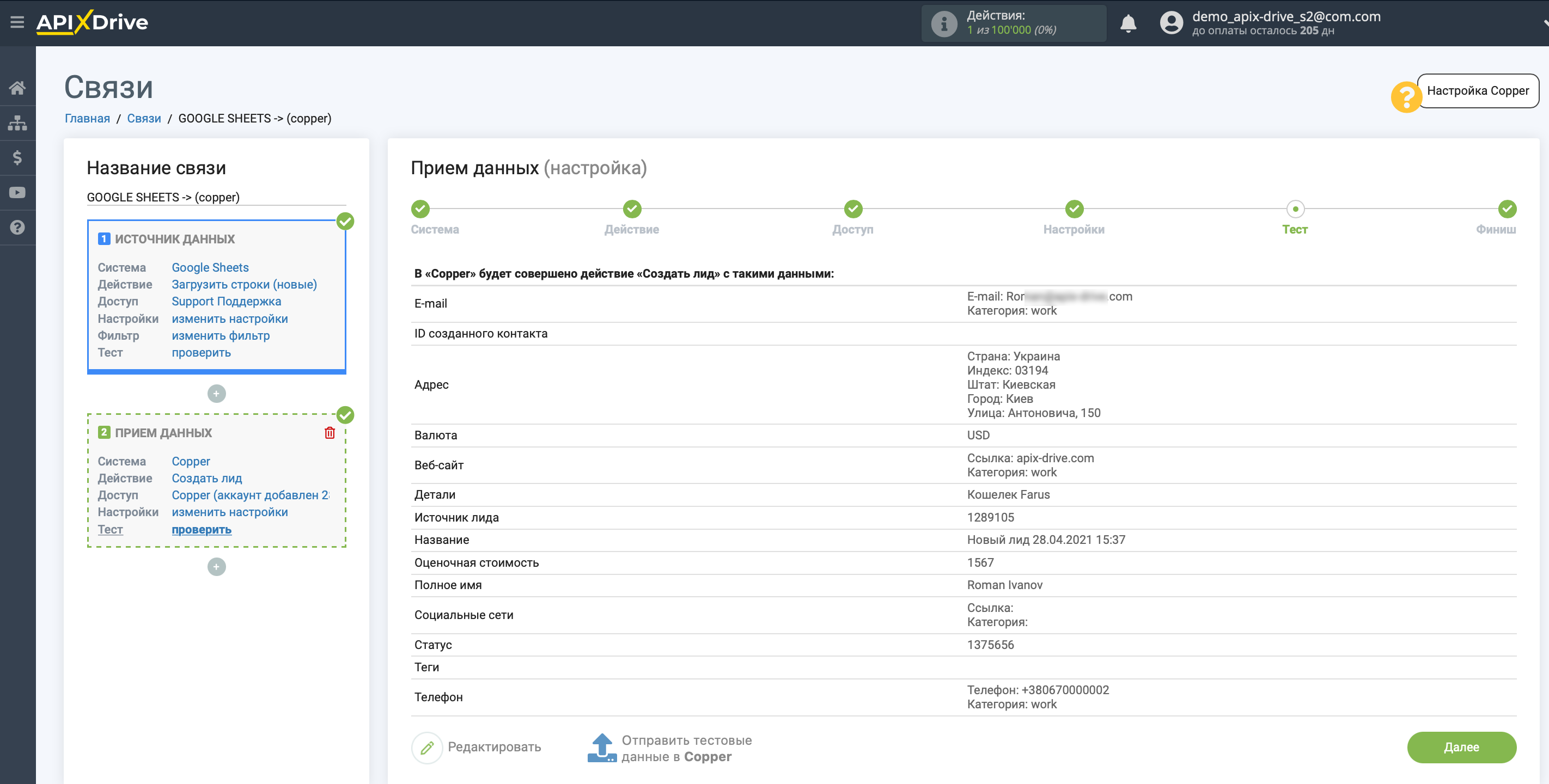Click the pencil edit icon
Viewport: 1549px width, 784px height.
(427, 748)
